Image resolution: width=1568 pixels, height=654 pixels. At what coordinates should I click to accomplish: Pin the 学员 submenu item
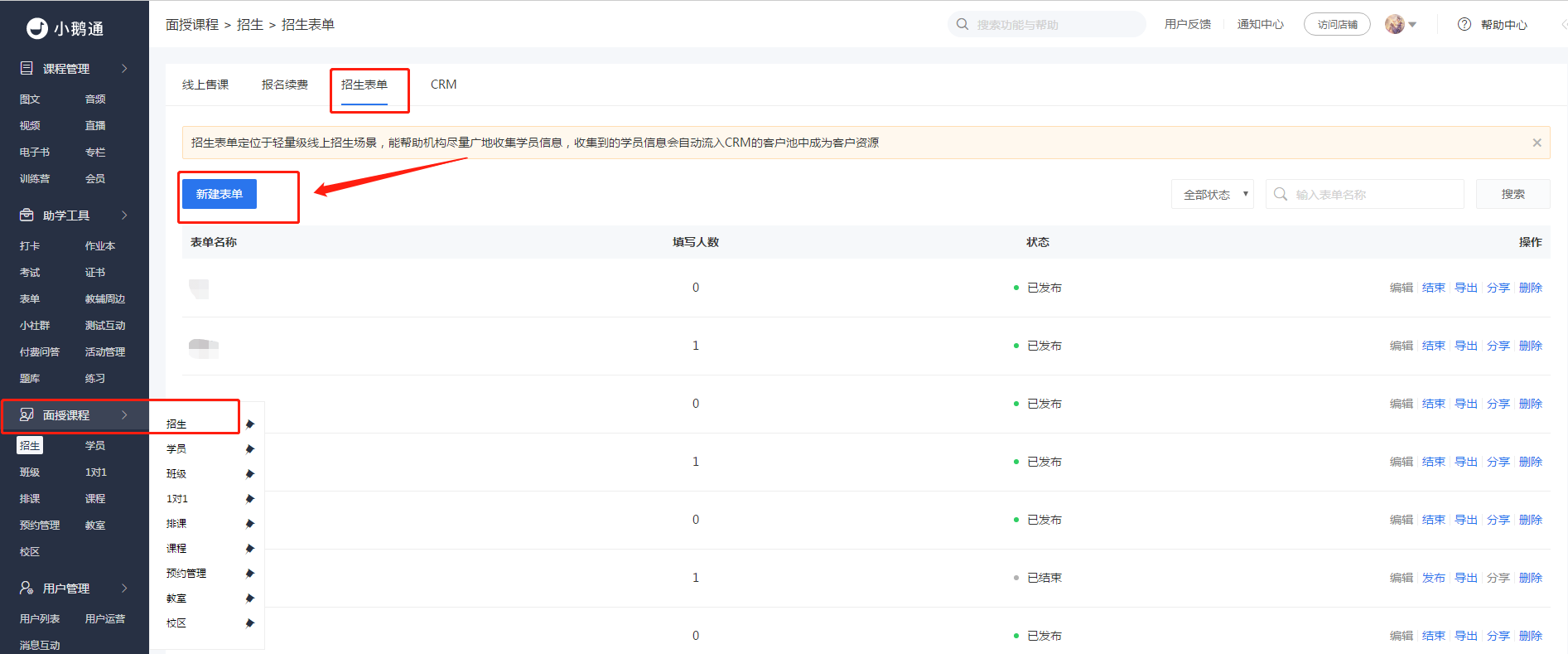(249, 449)
